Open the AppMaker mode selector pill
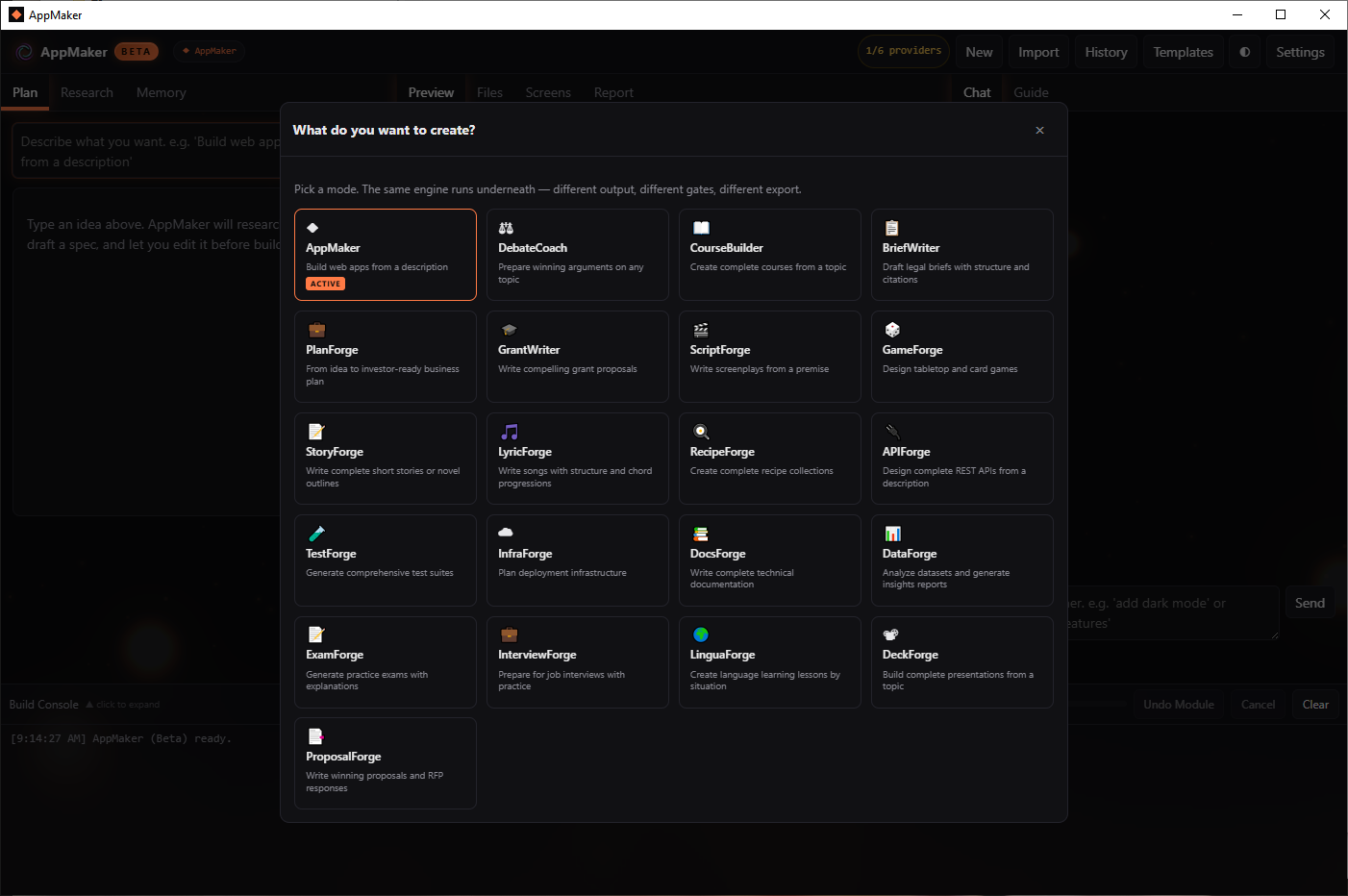The image size is (1348, 896). click(210, 51)
